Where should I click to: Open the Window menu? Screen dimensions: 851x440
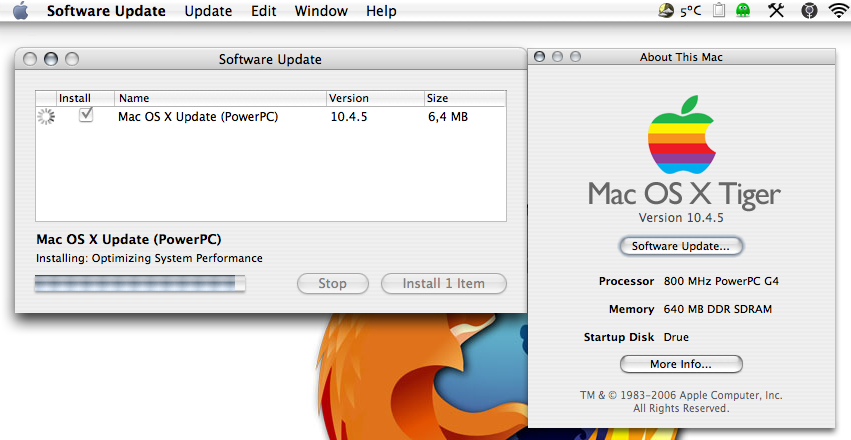321,11
